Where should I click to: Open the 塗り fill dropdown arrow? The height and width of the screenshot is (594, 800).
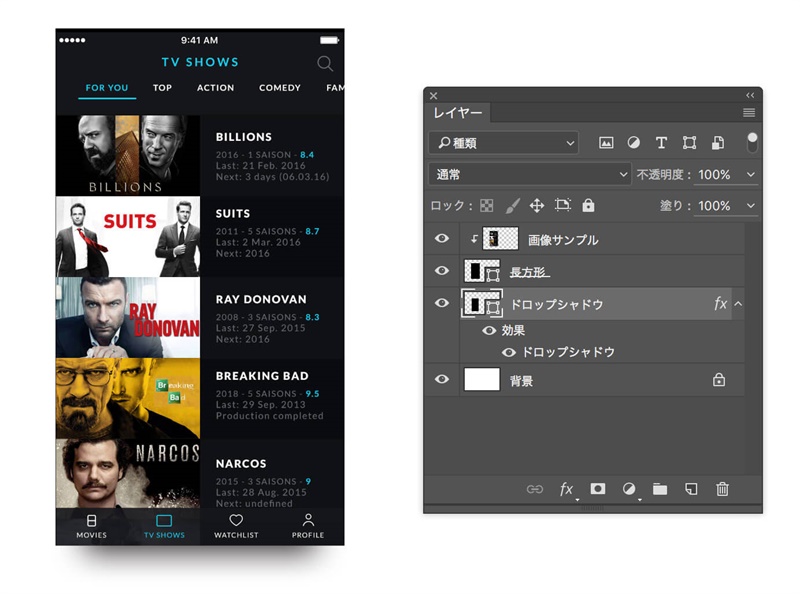pos(751,206)
